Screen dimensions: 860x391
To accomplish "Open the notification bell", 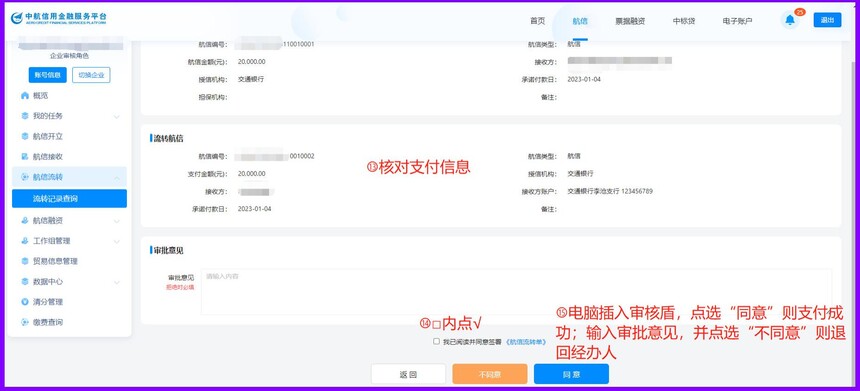I will click(x=790, y=20).
